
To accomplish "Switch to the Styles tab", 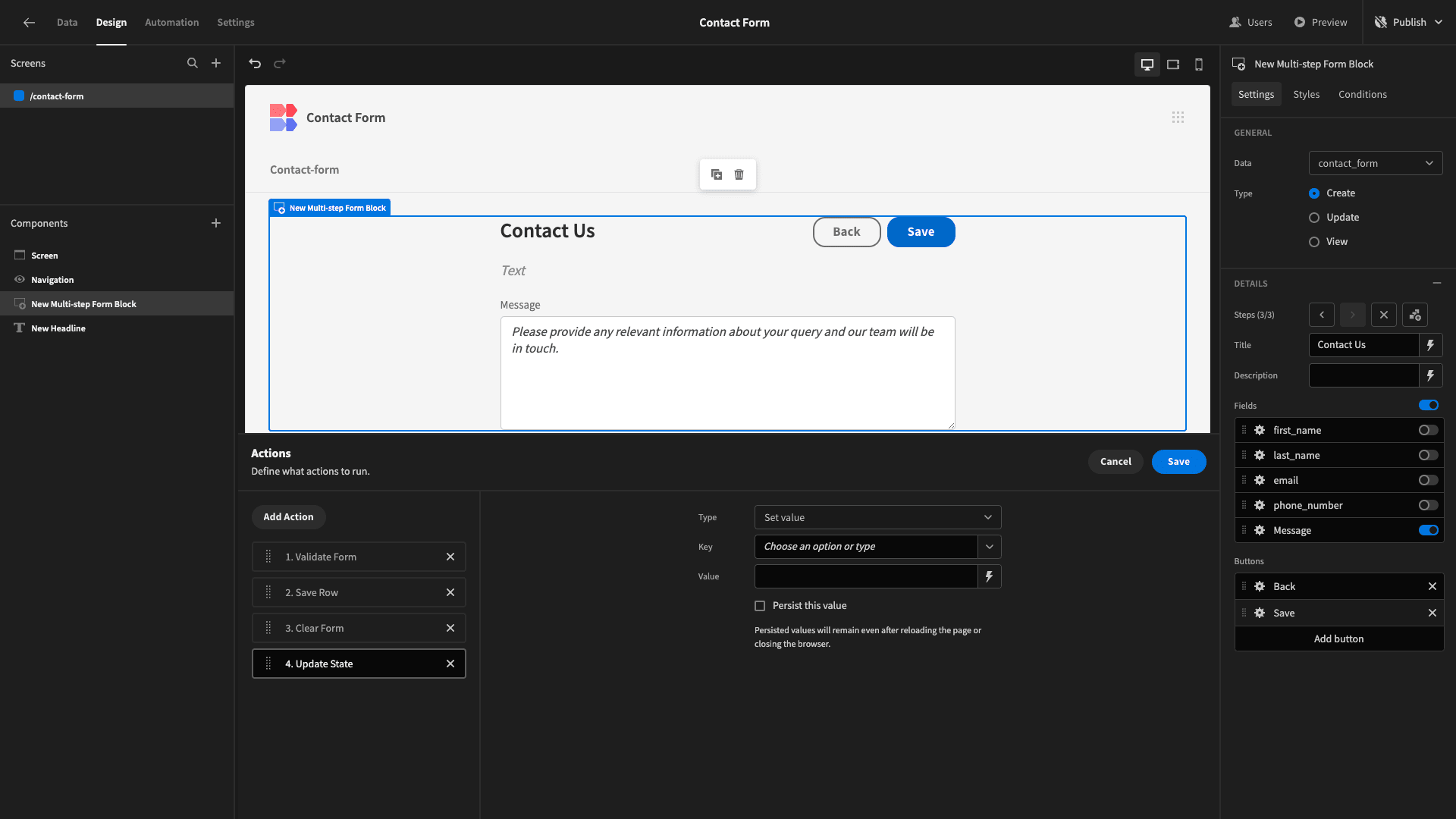I will (1306, 94).
